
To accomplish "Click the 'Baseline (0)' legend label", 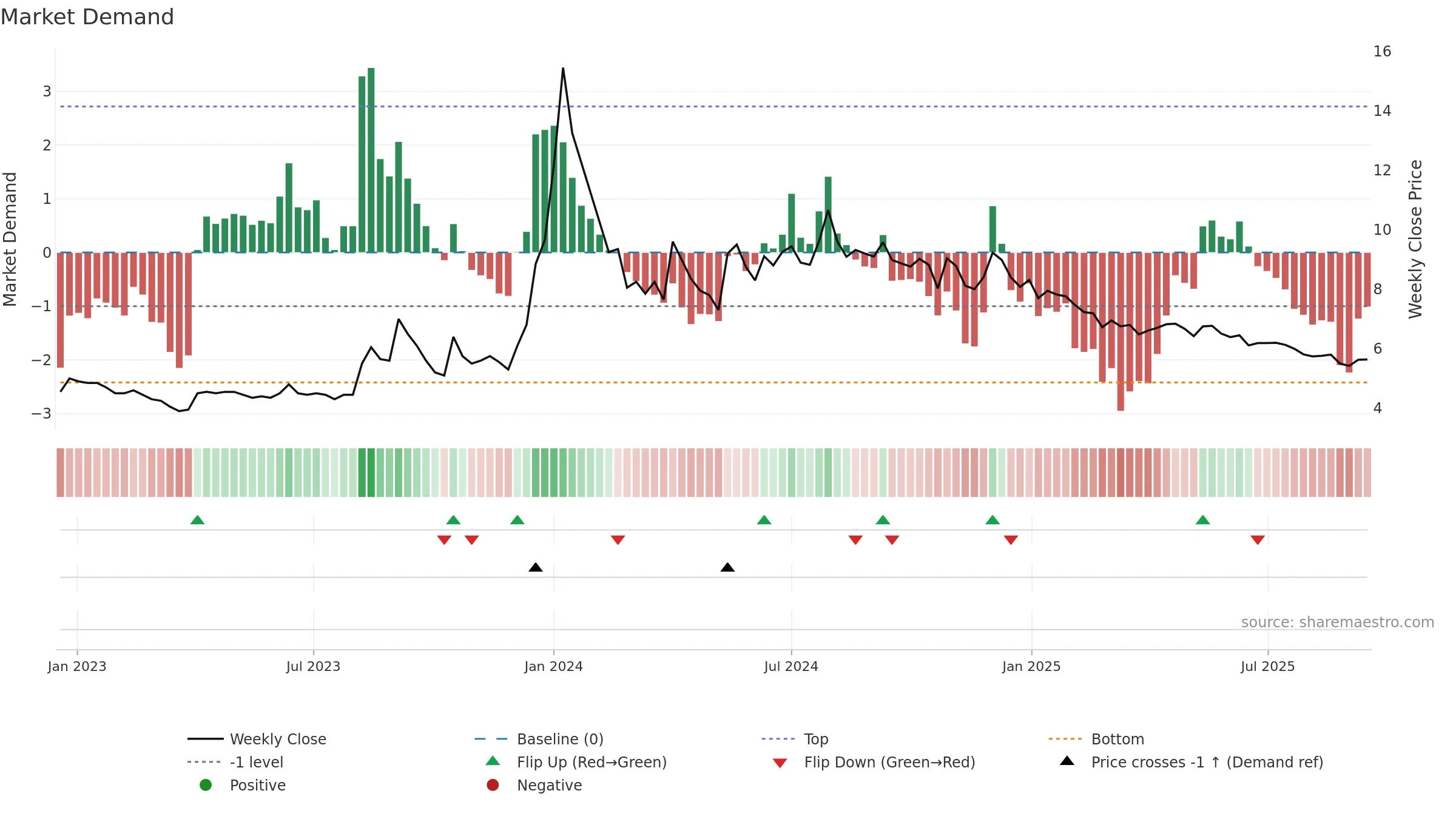I will [560, 739].
